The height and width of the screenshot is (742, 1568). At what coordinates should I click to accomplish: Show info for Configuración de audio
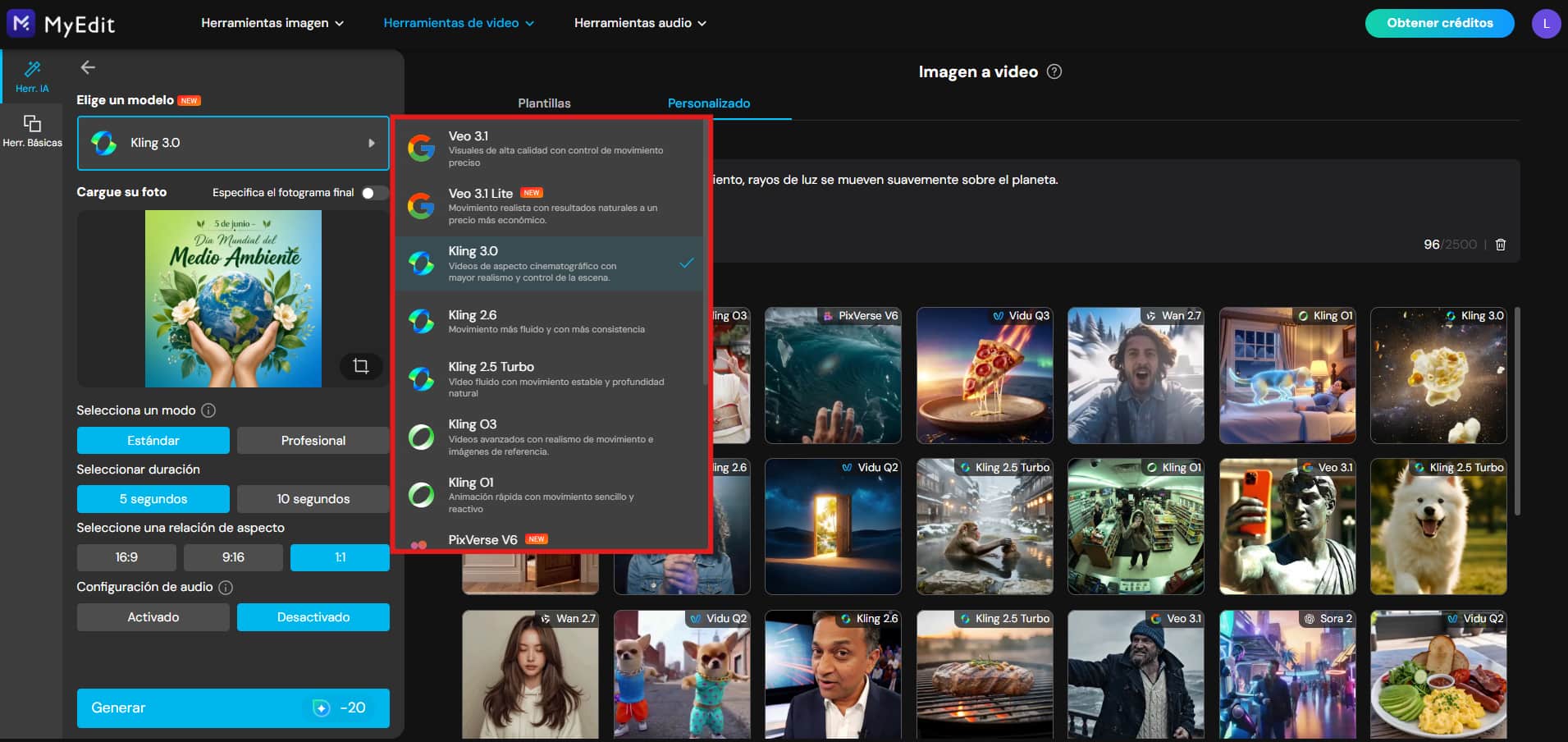(226, 588)
